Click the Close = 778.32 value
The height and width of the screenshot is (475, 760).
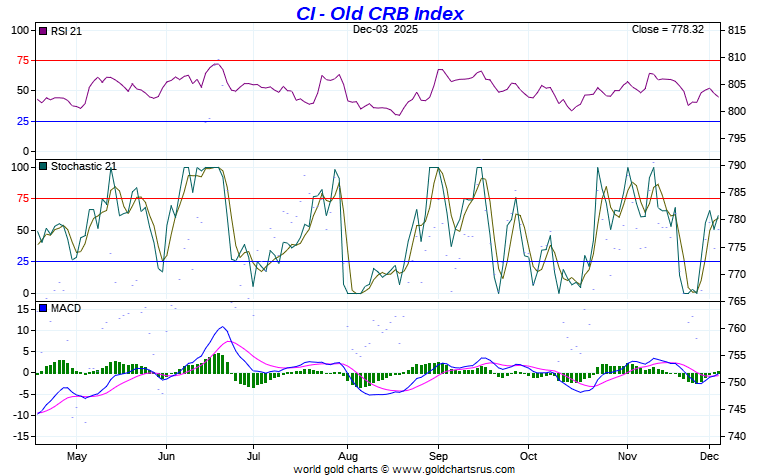668,29
